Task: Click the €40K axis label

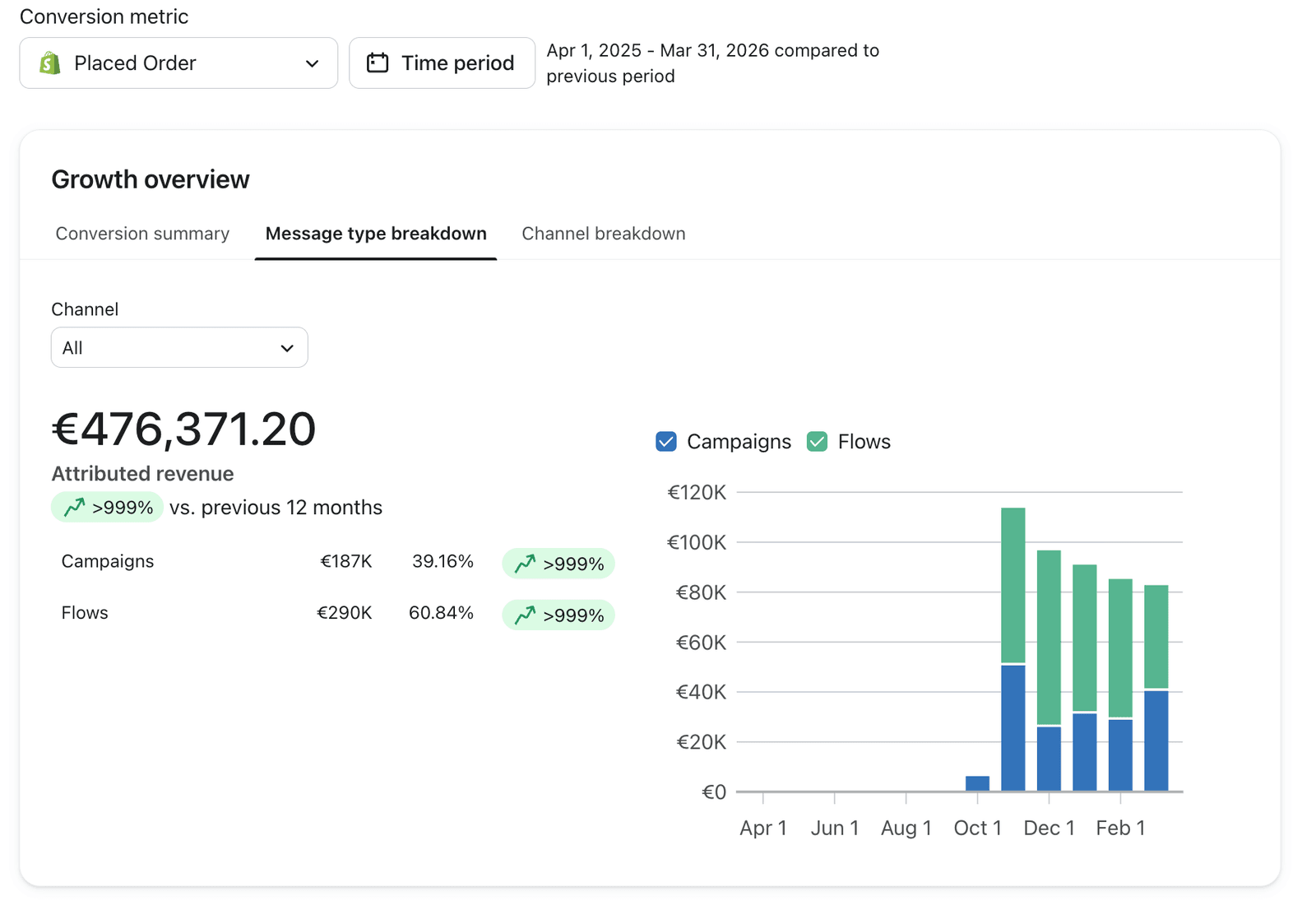Action: click(701, 693)
